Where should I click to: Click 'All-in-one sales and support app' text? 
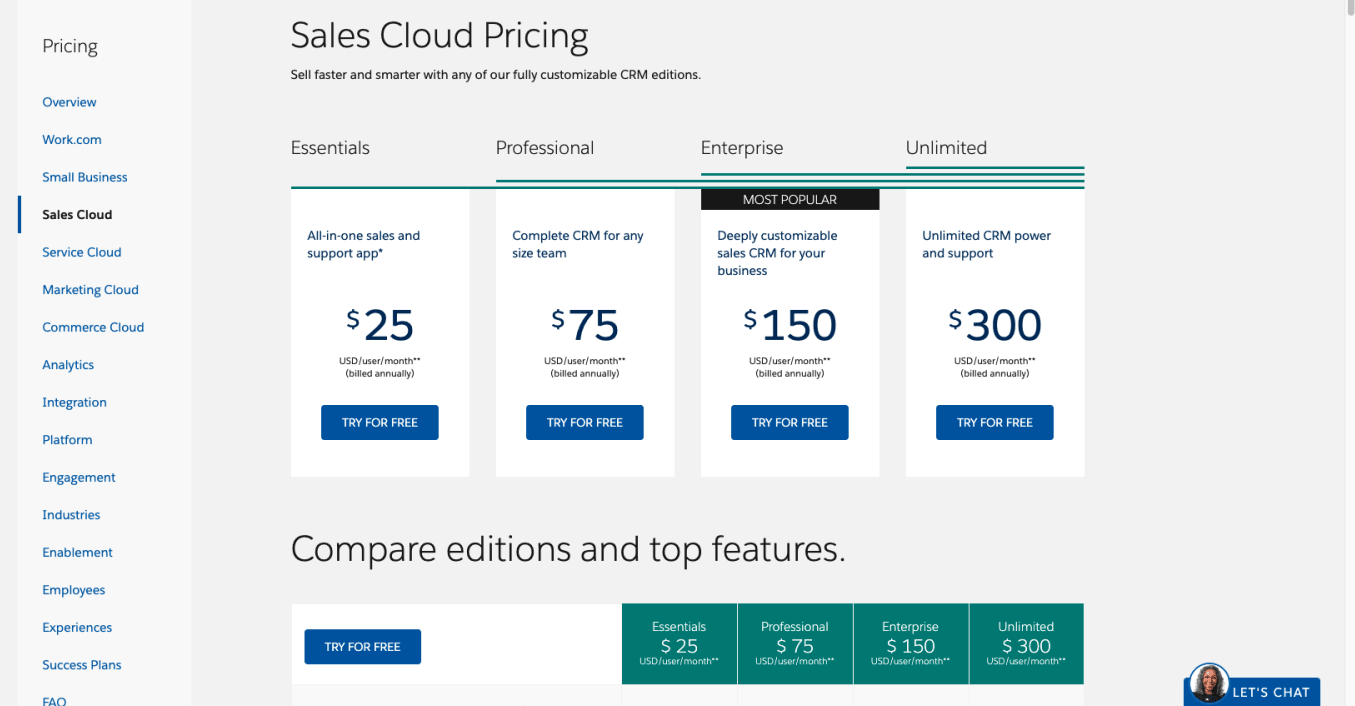tap(364, 245)
